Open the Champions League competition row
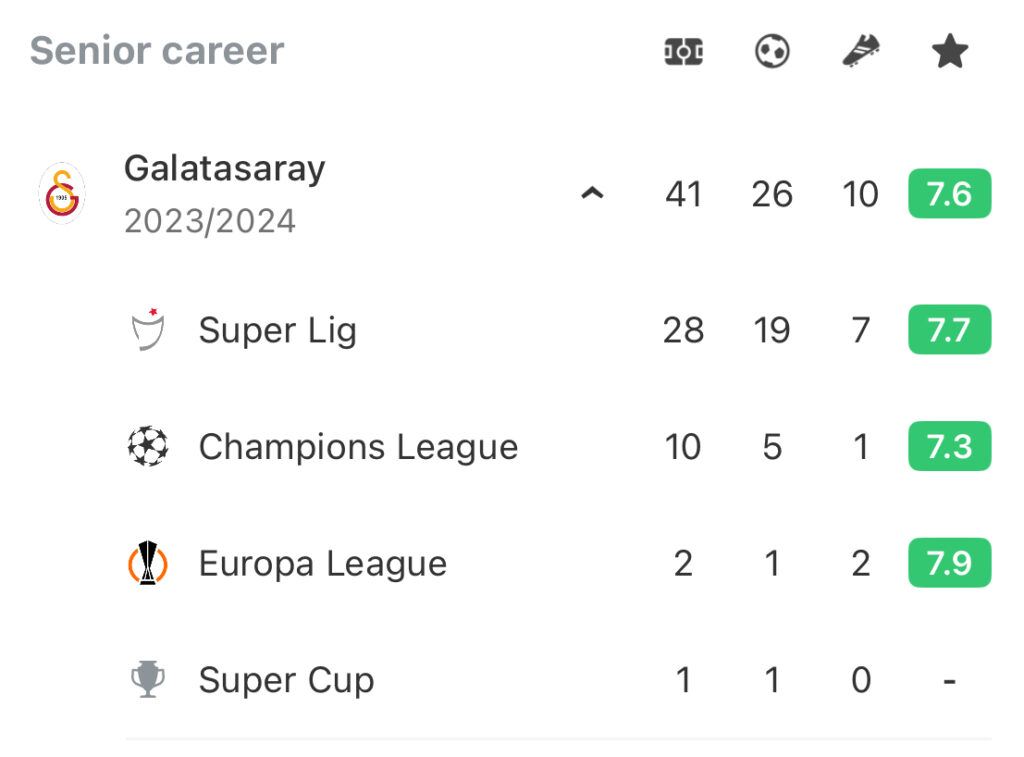The width and height of the screenshot is (1024, 757). 559,447
